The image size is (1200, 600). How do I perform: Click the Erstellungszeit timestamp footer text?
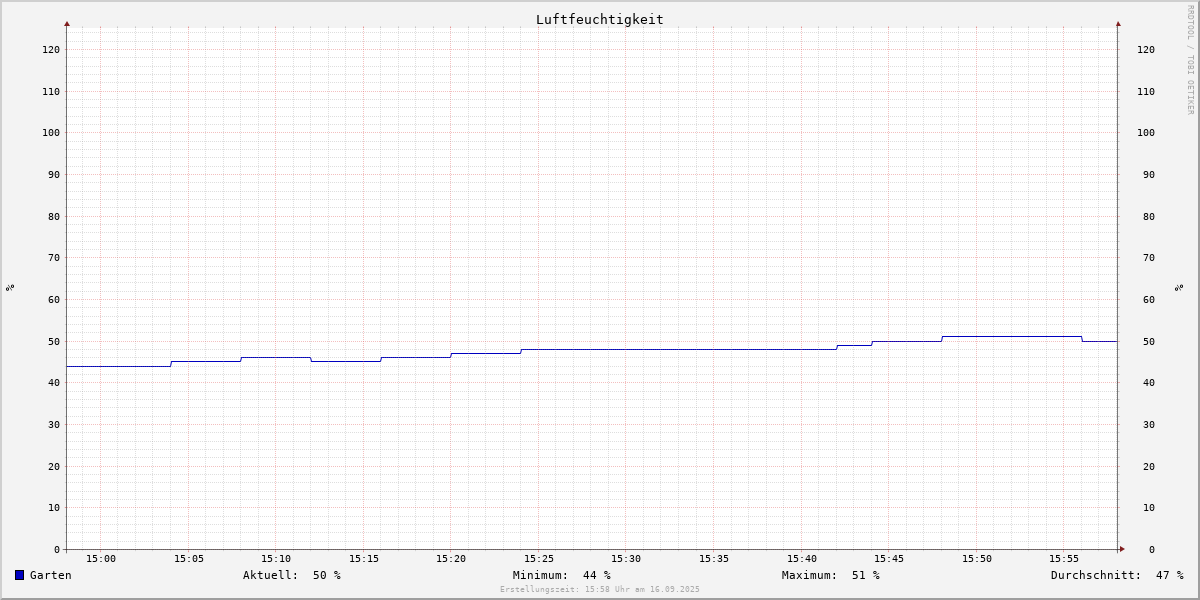pyautogui.click(x=600, y=589)
